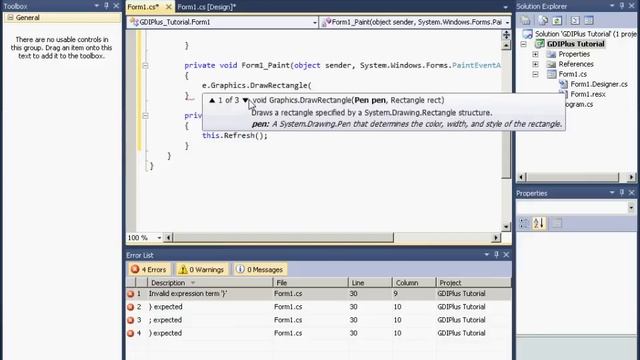
Task: Open the Solution Explorer window position dropdown
Action: pos(612,6)
